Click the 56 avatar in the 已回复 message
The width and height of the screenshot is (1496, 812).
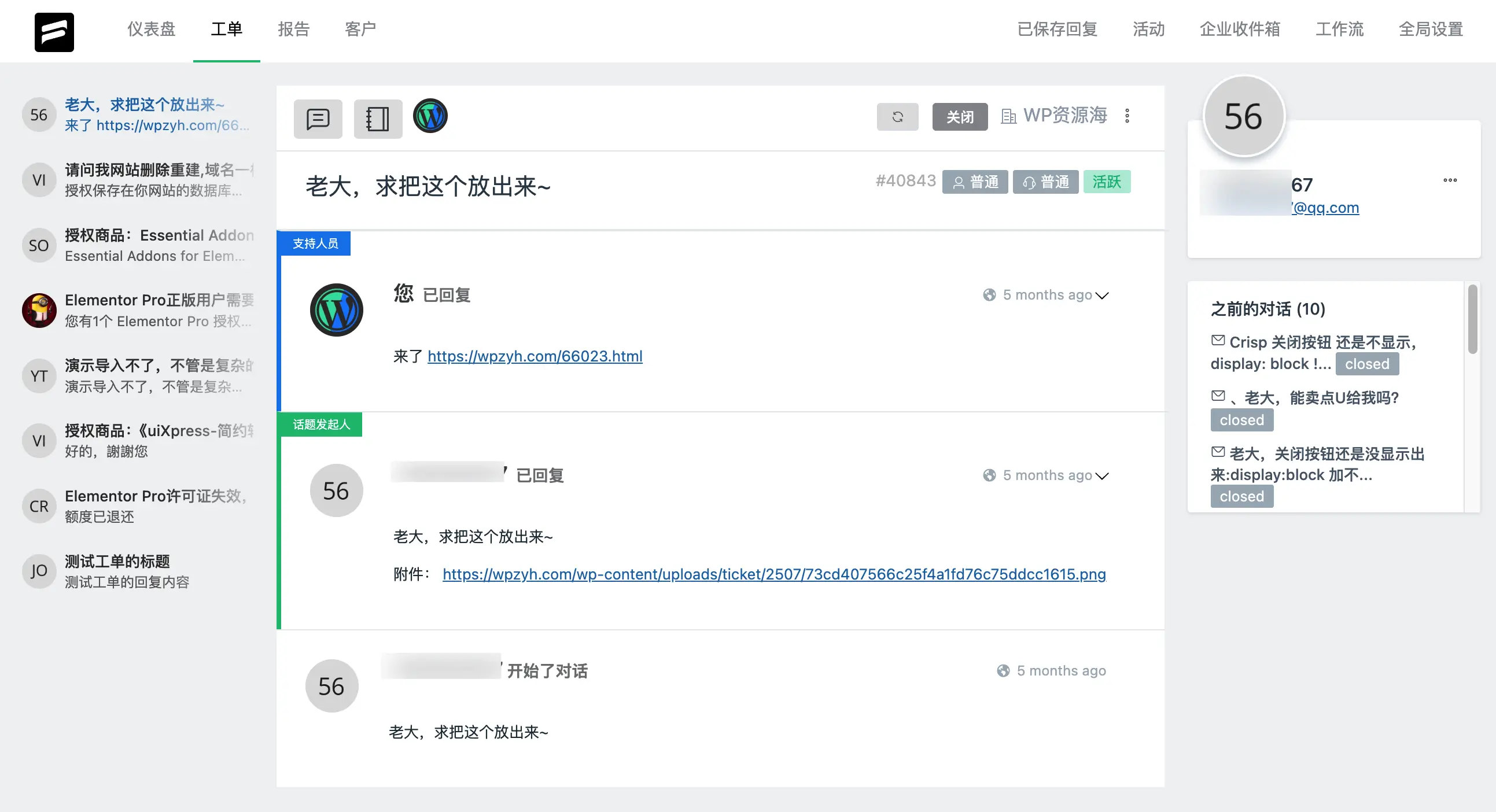(336, 490)
